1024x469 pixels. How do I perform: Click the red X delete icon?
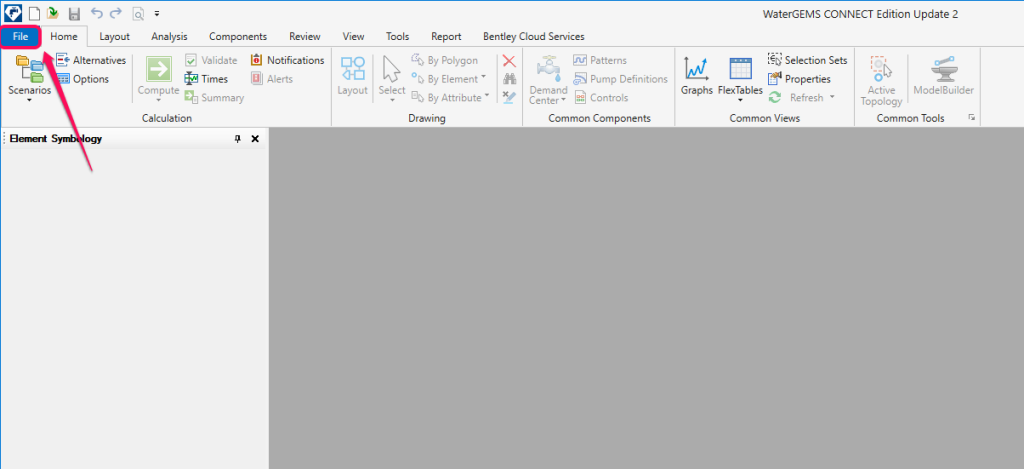tap(509, 61)
